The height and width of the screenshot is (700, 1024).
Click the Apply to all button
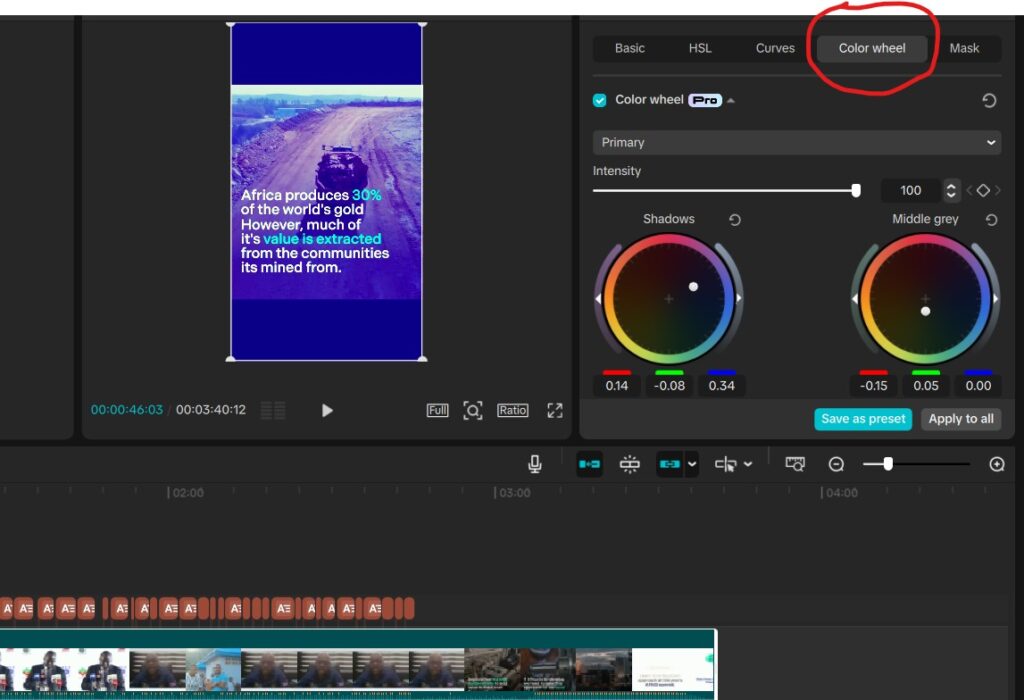coord(960,419)
